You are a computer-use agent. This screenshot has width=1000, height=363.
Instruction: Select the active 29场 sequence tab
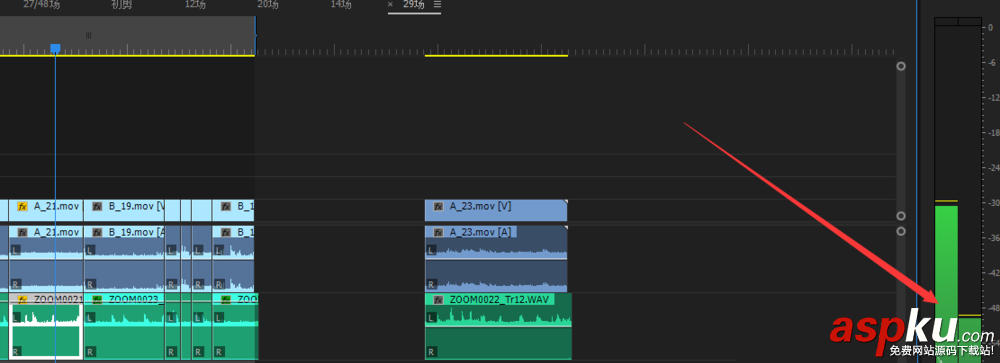(414, 4)
